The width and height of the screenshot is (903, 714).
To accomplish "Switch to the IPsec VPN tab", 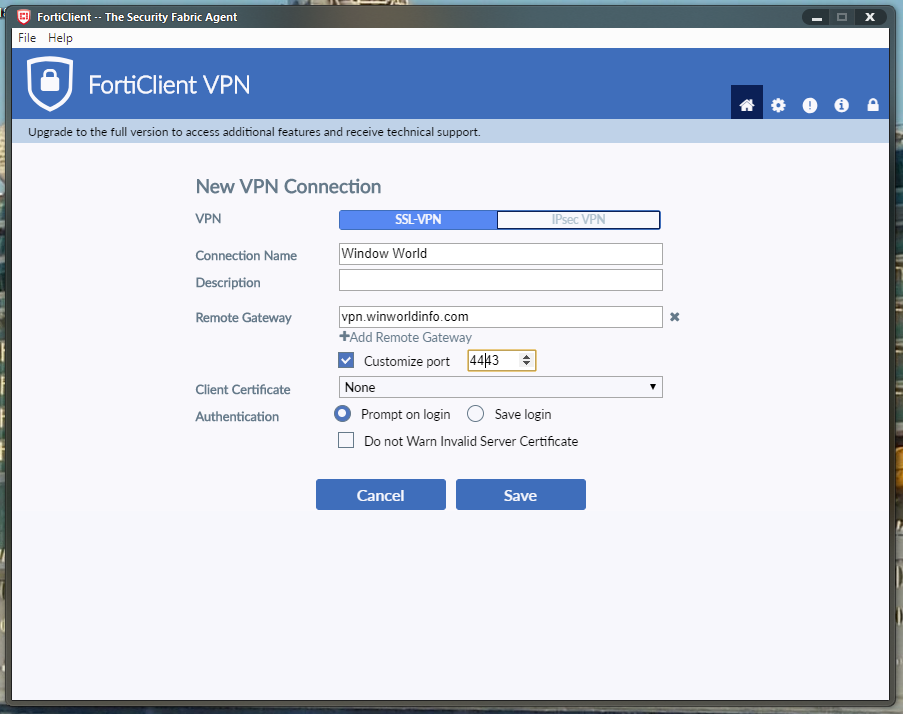I will [578, 219].
